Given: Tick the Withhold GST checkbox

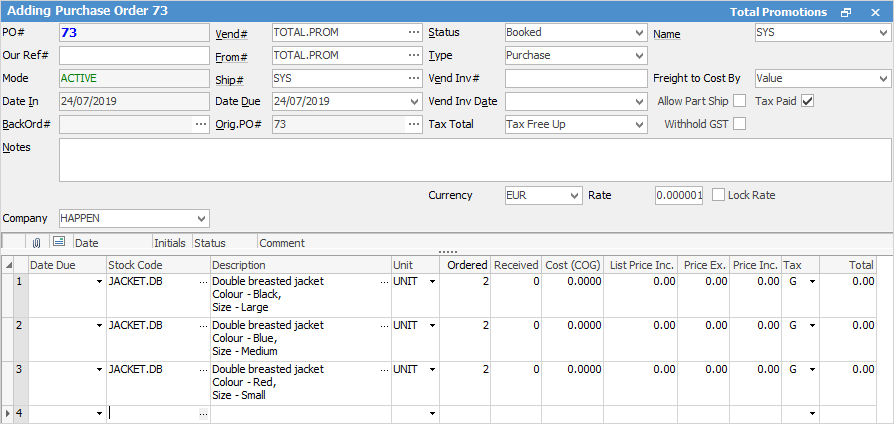Looking at the screenshot, I should click(740, 124).
